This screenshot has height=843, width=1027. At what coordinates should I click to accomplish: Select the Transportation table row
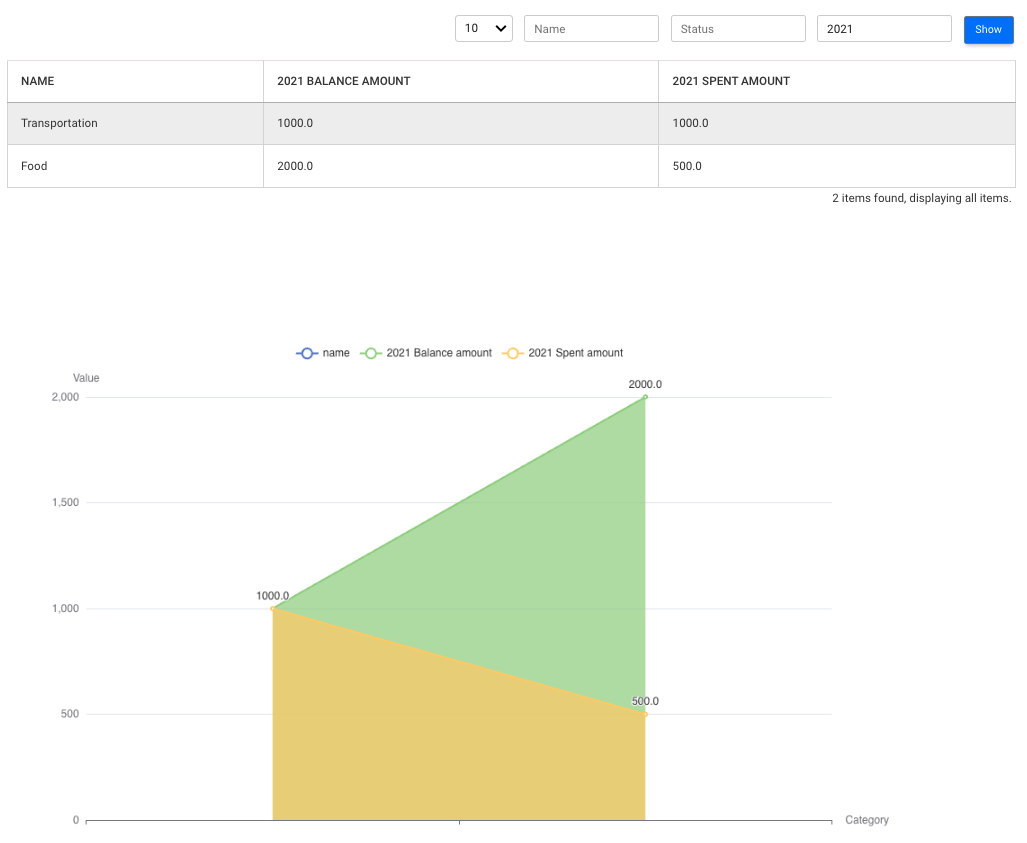(60, 123)
